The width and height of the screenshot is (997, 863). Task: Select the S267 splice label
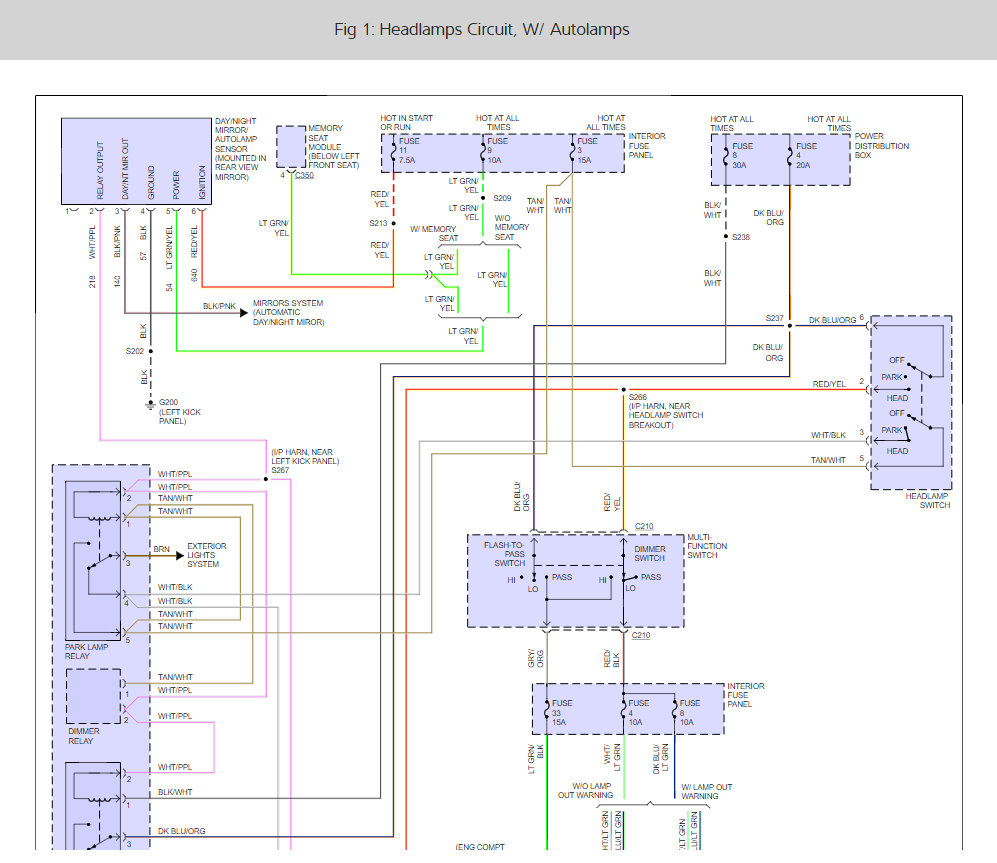[x=280, y=470]
